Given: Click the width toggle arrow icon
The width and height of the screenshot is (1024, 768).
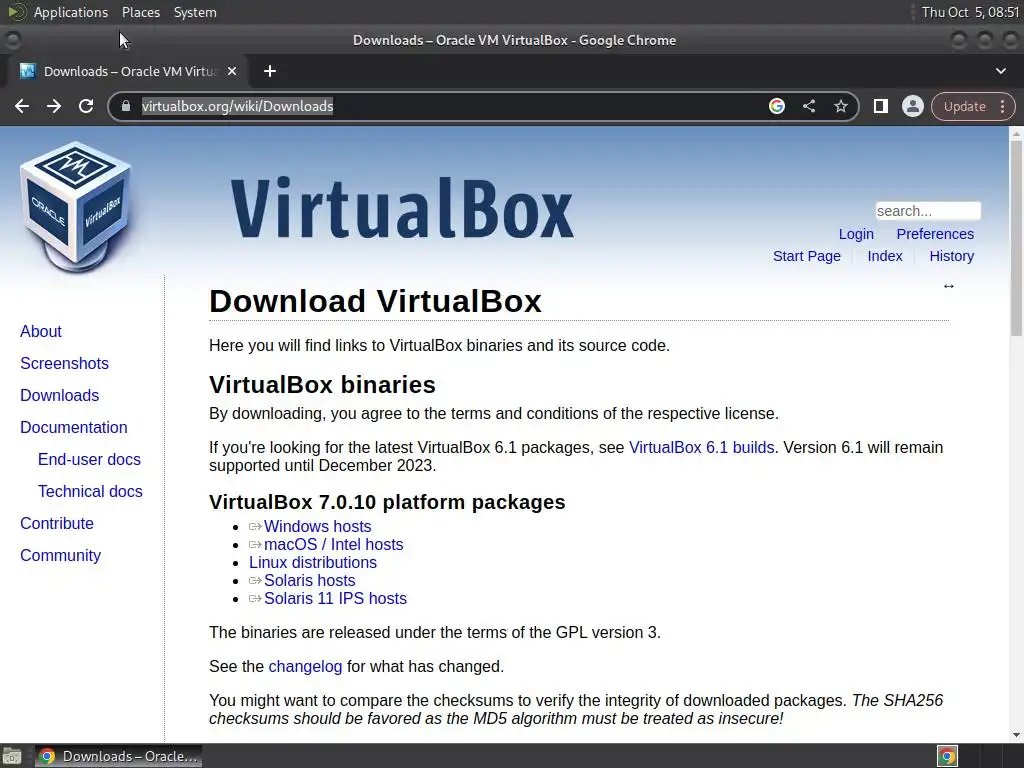Looking at the screenshot, I should [x=949, y=286].
